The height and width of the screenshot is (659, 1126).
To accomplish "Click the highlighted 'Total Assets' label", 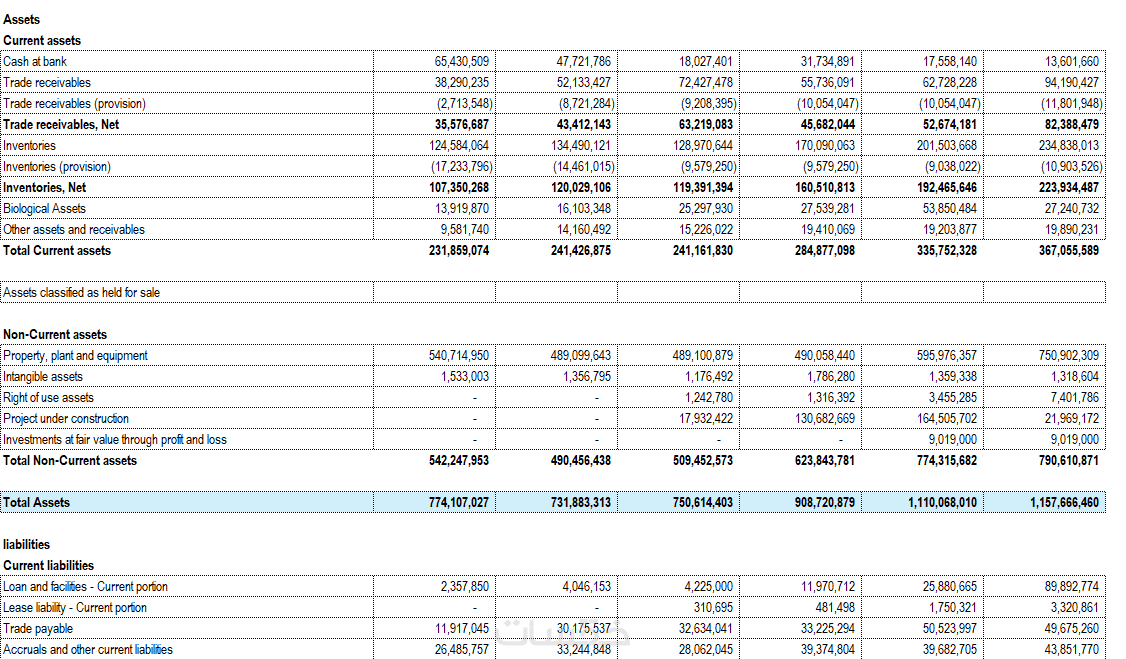I will click(37, 503).
